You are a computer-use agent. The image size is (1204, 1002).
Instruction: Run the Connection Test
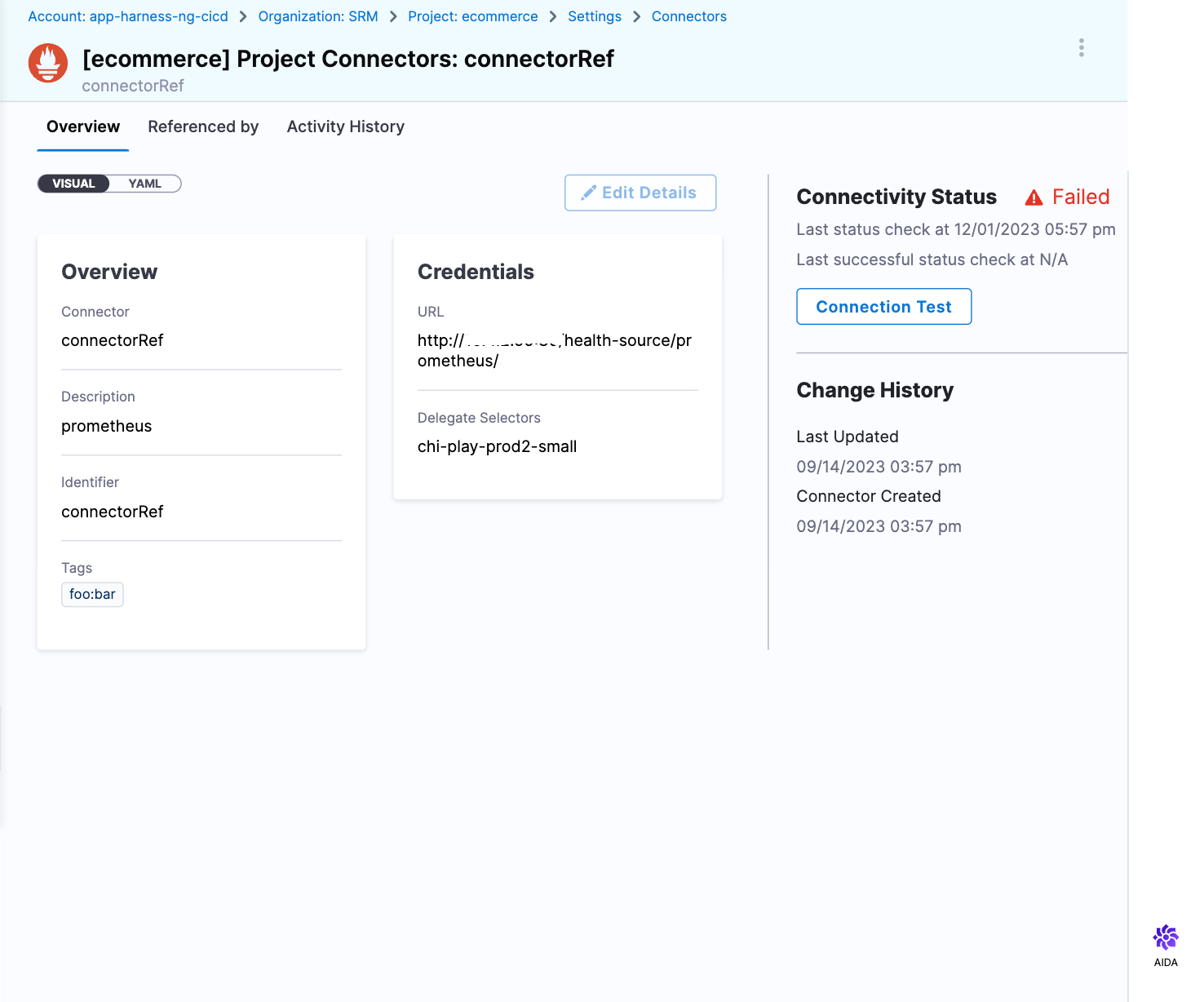pos(883,307)
